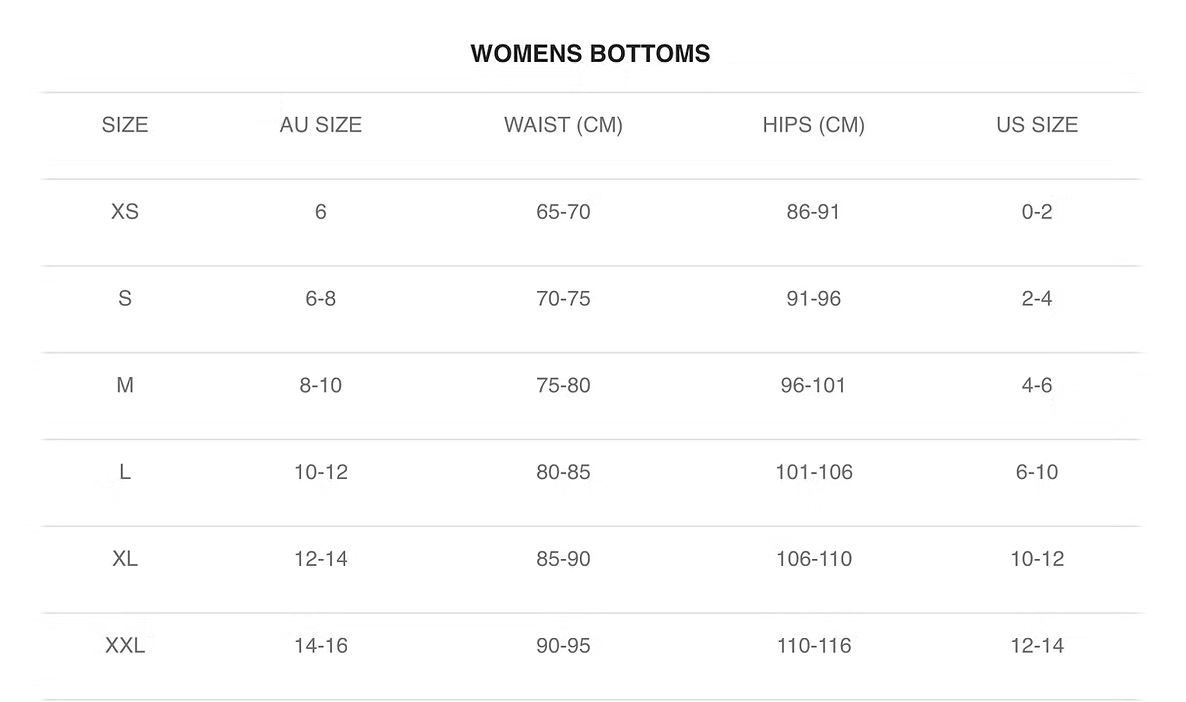Select the XS size row label

[125, 212]
